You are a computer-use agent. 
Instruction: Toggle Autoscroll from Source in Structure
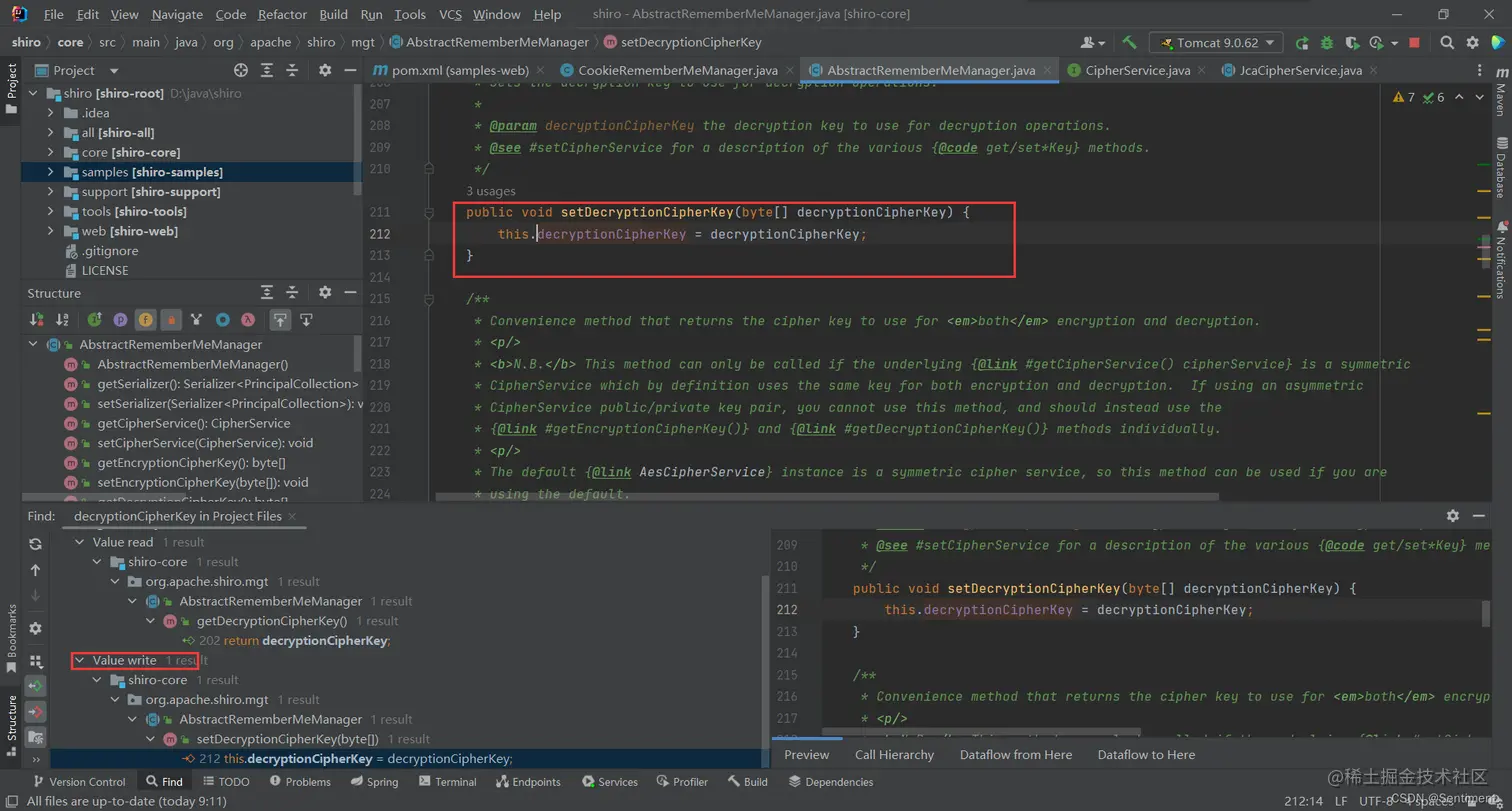click(306, 320)
